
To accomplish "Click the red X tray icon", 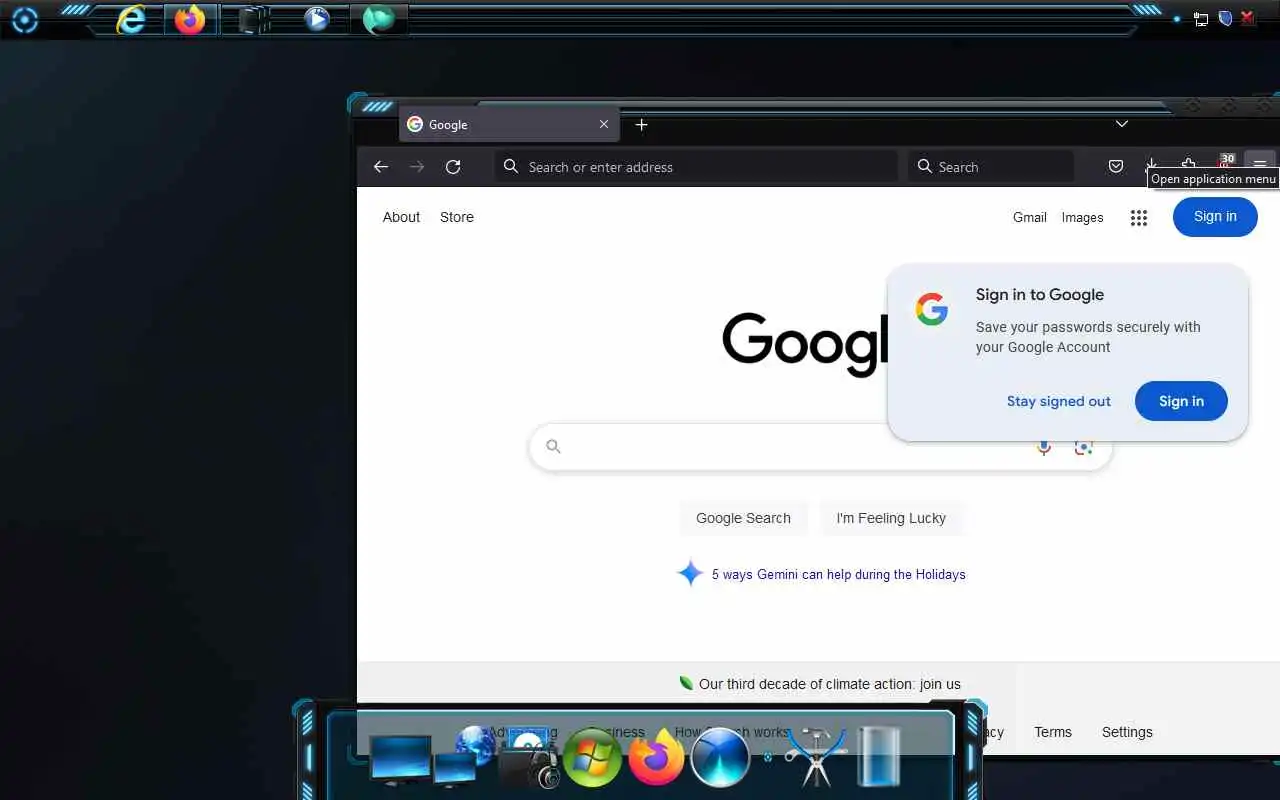I will coord(1247,18).
